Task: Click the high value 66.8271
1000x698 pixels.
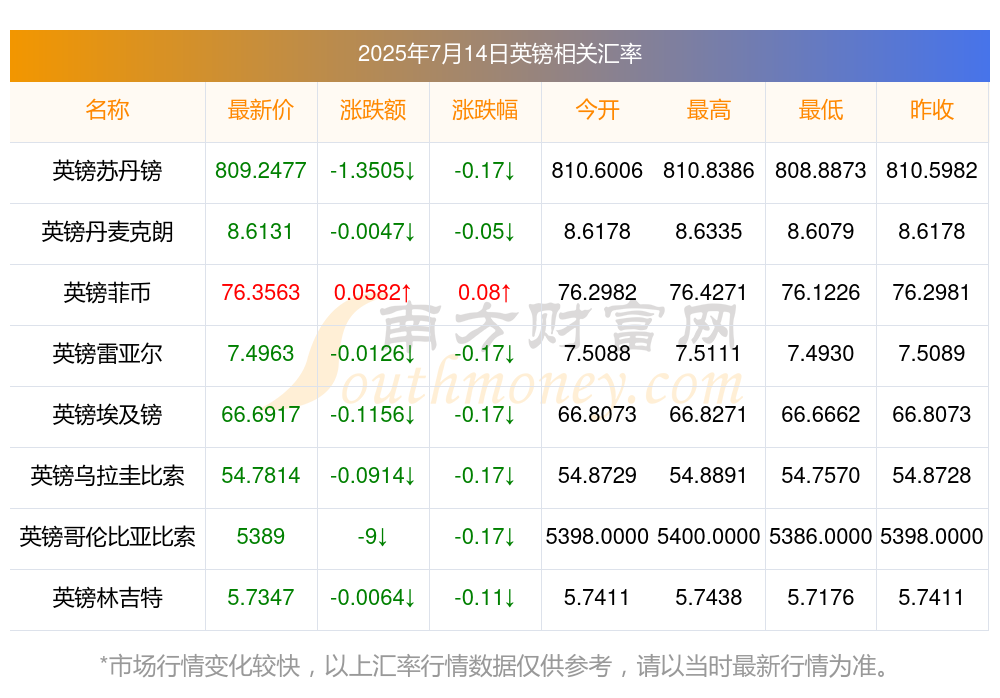Action: pyautogui.click(x=709, y=415)
